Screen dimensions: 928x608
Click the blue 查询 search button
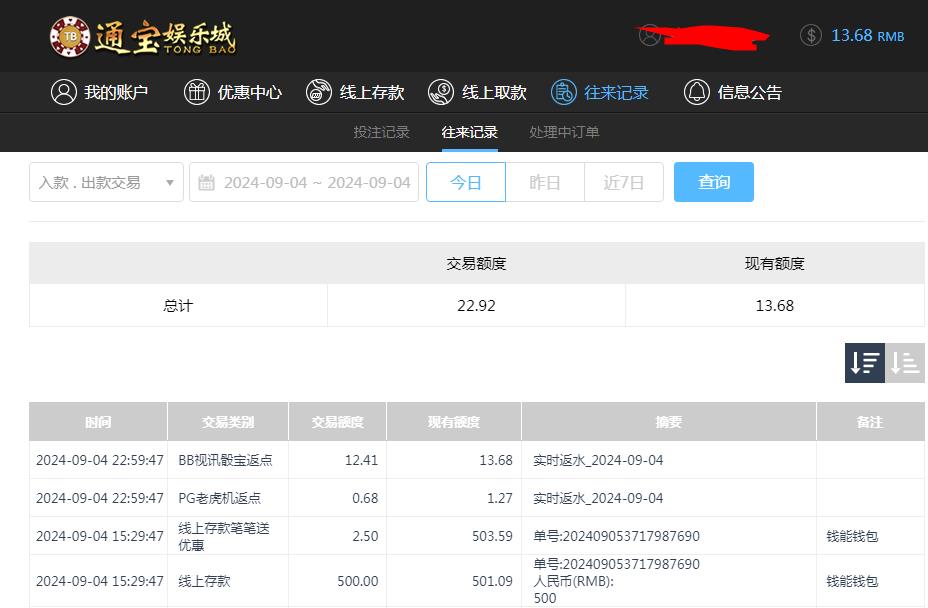(x=713, y=182)
